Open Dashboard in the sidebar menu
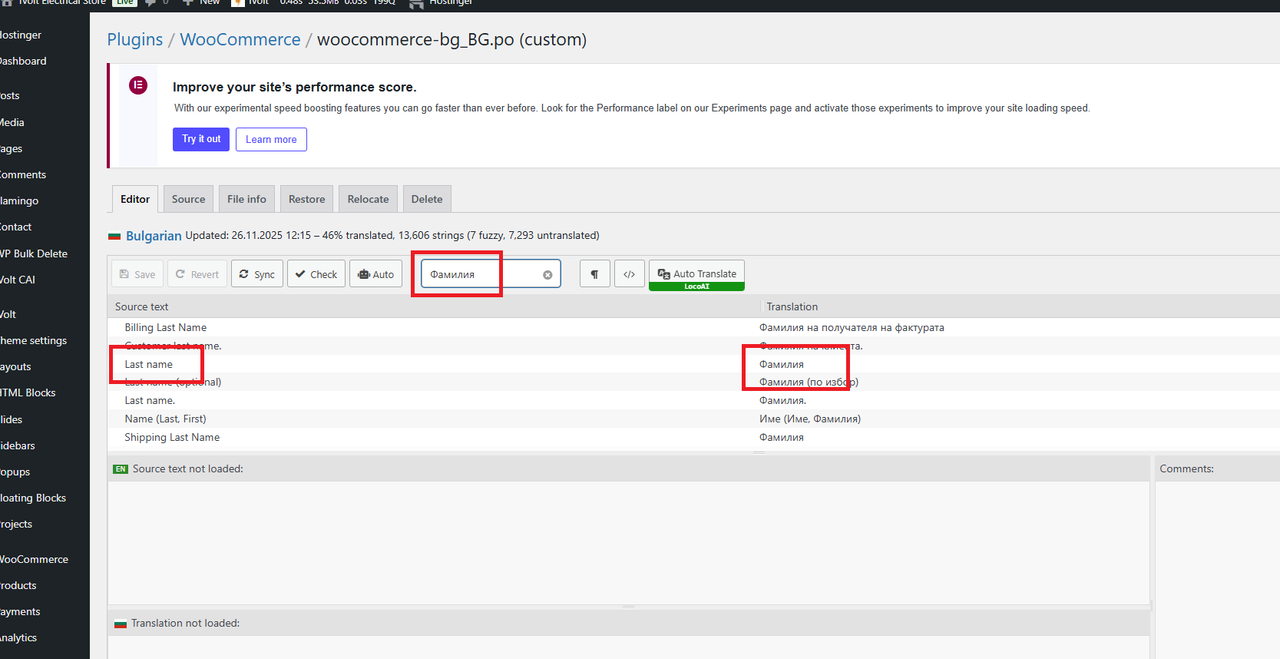This screenshot has width=1280, height=659. [x=22, y=61]
